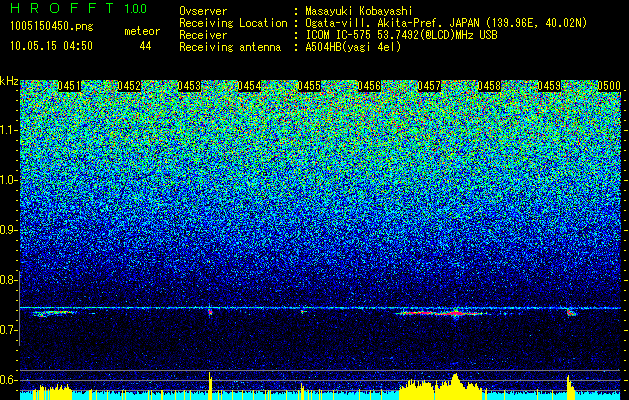Click the 0451 time marker
This screenshot has height=400, width=629.
click(x=69, y=86)
